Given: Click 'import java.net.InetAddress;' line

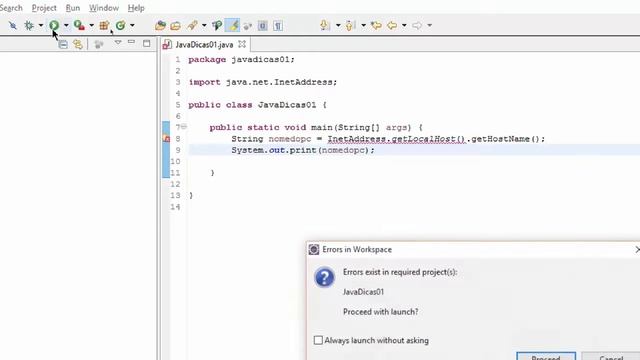Looking at the screenshot, I should pos(263,82).
